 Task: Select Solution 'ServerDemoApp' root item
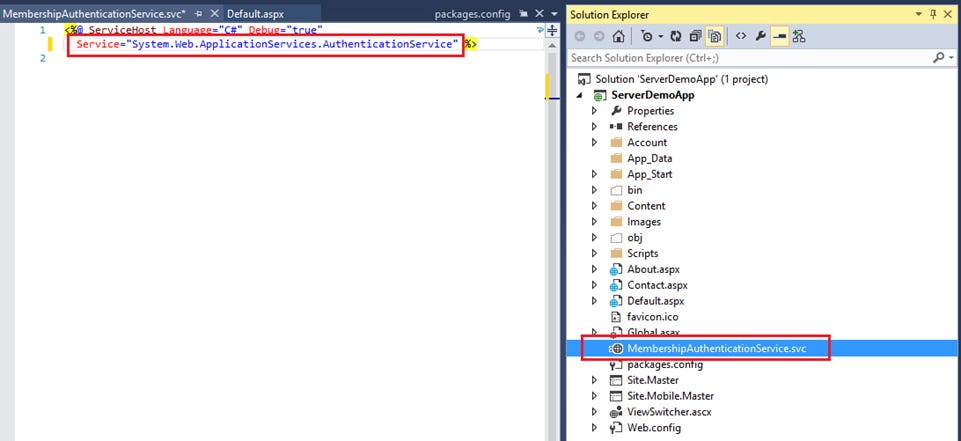point(682,79)
